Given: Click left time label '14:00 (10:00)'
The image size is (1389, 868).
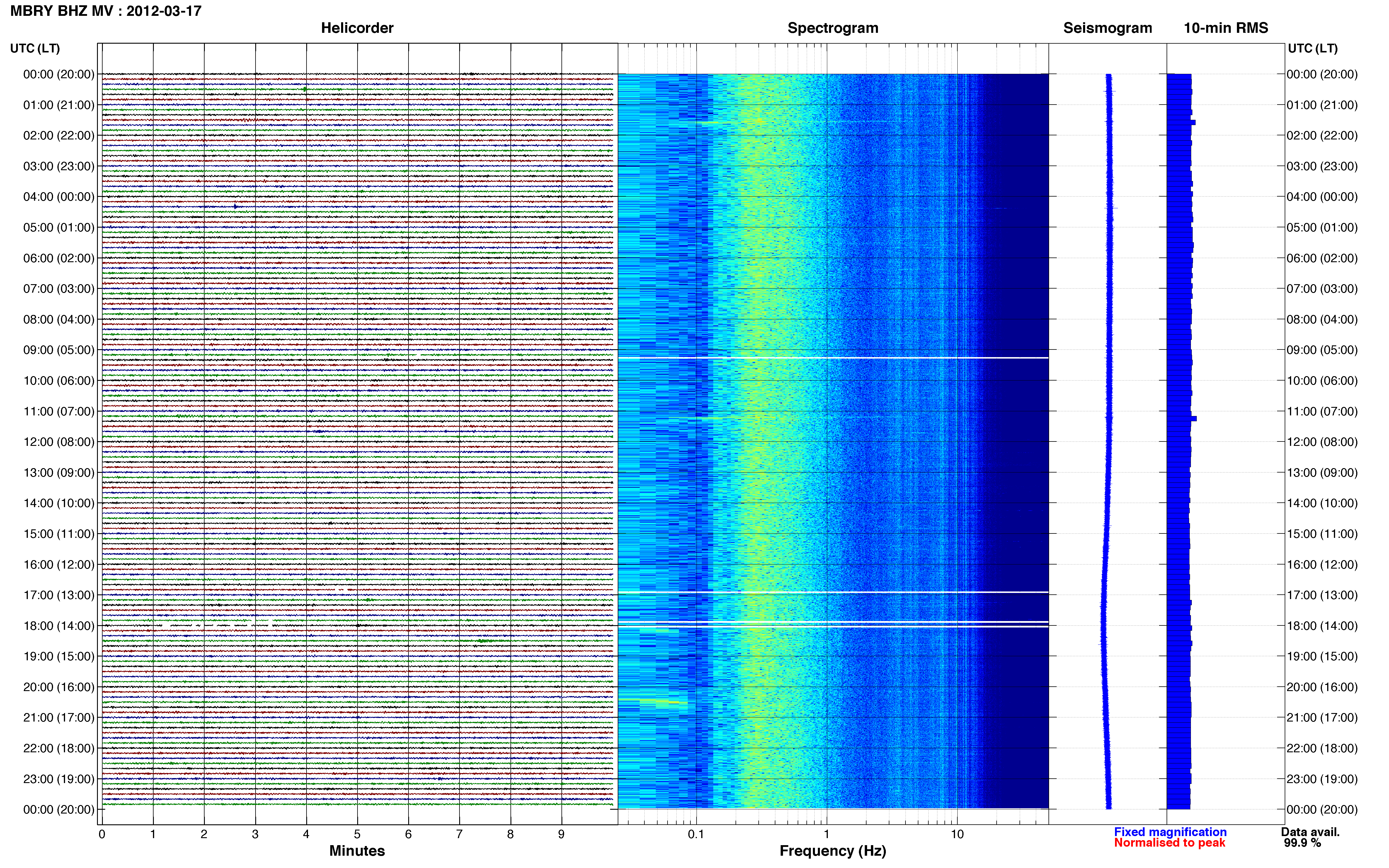Looking at the screenshot, I should tap(59, 504).
